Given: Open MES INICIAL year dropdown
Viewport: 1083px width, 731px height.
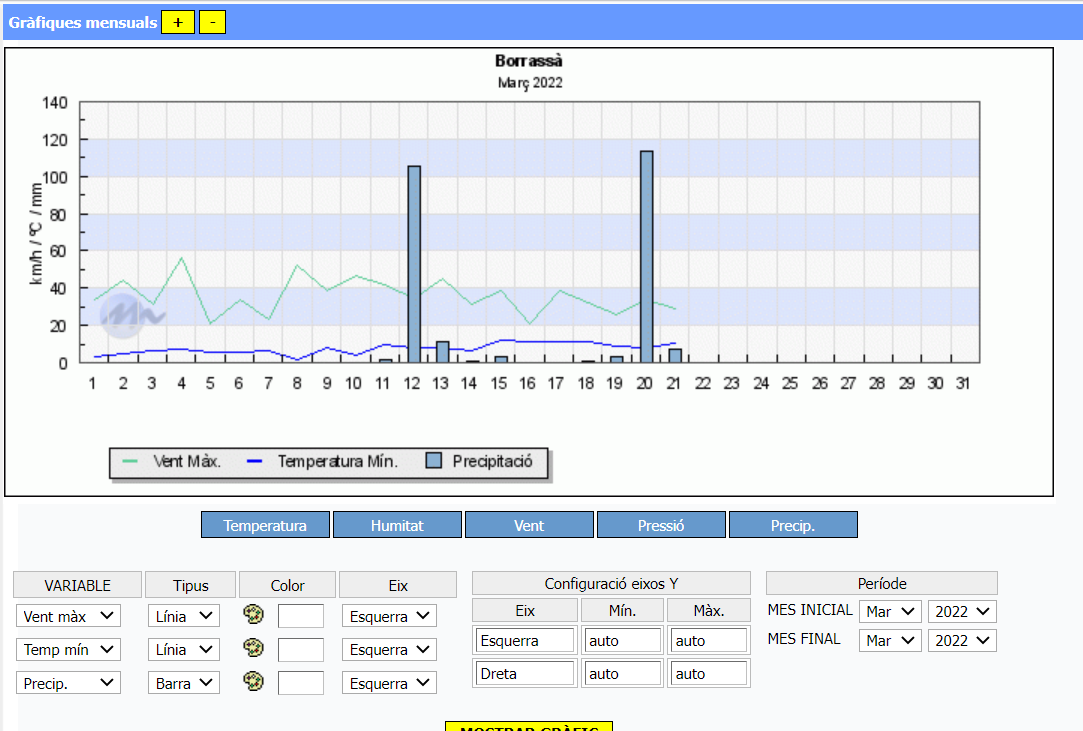Looking at the screenshot, I should coord(962,611).
